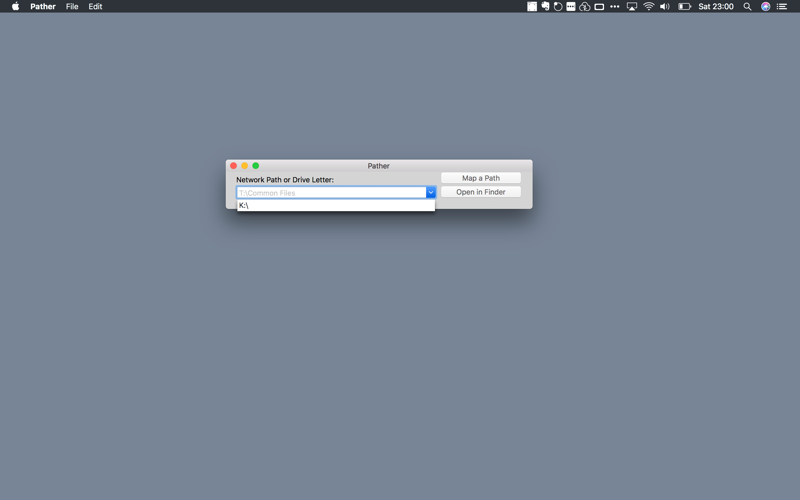Click the three-dots overflow menu bar icon
Screen dimensions: 800x500
coord(615,7)
